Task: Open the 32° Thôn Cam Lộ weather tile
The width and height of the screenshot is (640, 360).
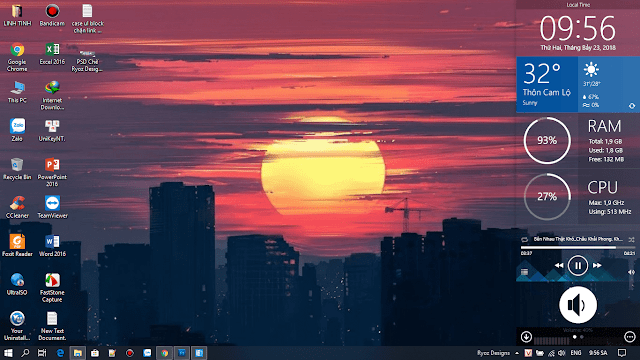Action: point(547,84)
